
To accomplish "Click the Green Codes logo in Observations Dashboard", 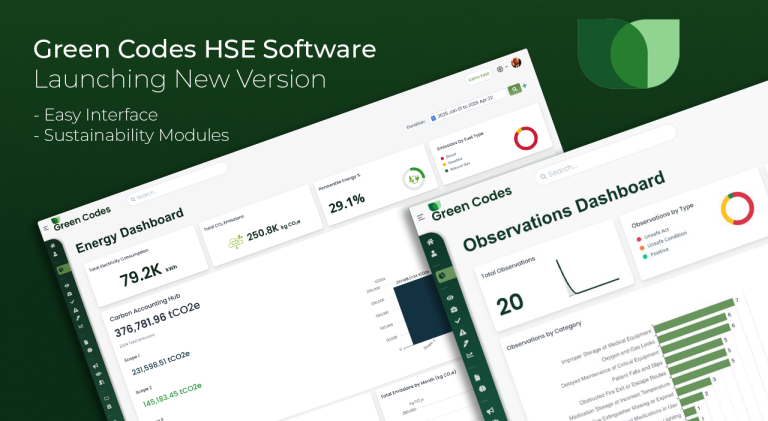I will 471,204.
